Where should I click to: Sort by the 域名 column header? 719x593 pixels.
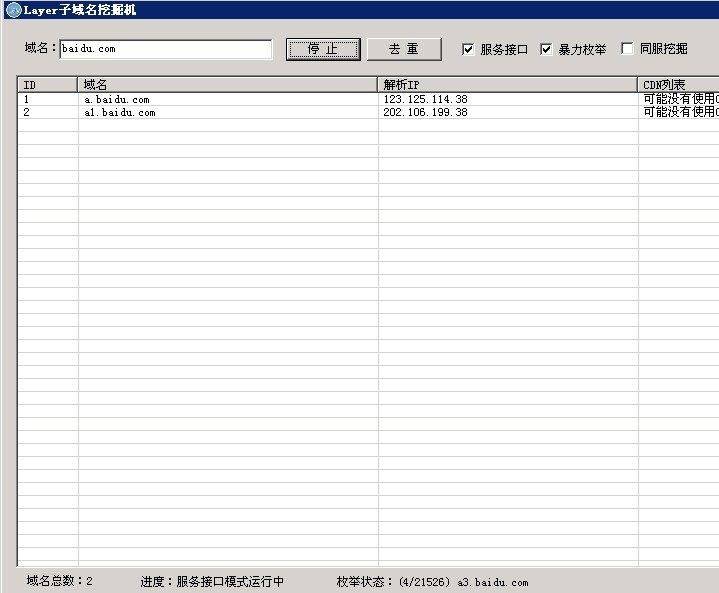(227, 85)
